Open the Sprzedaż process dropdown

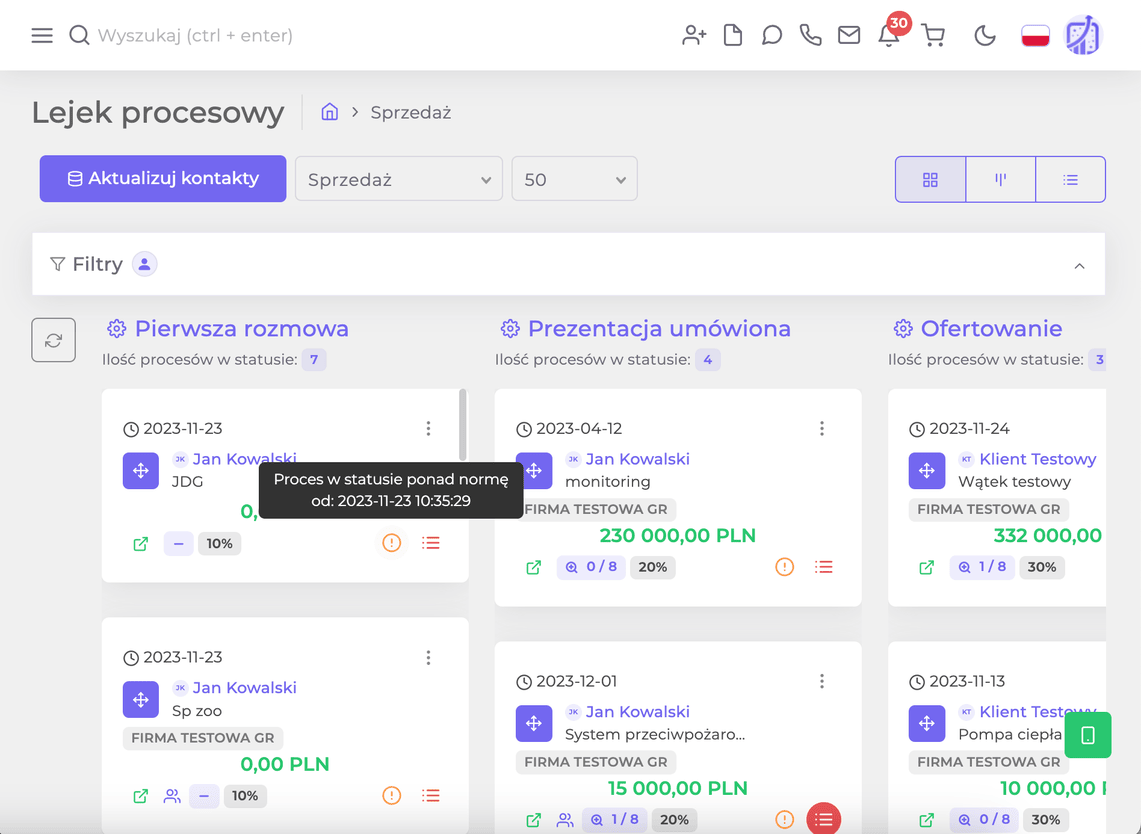click(399, 179)
